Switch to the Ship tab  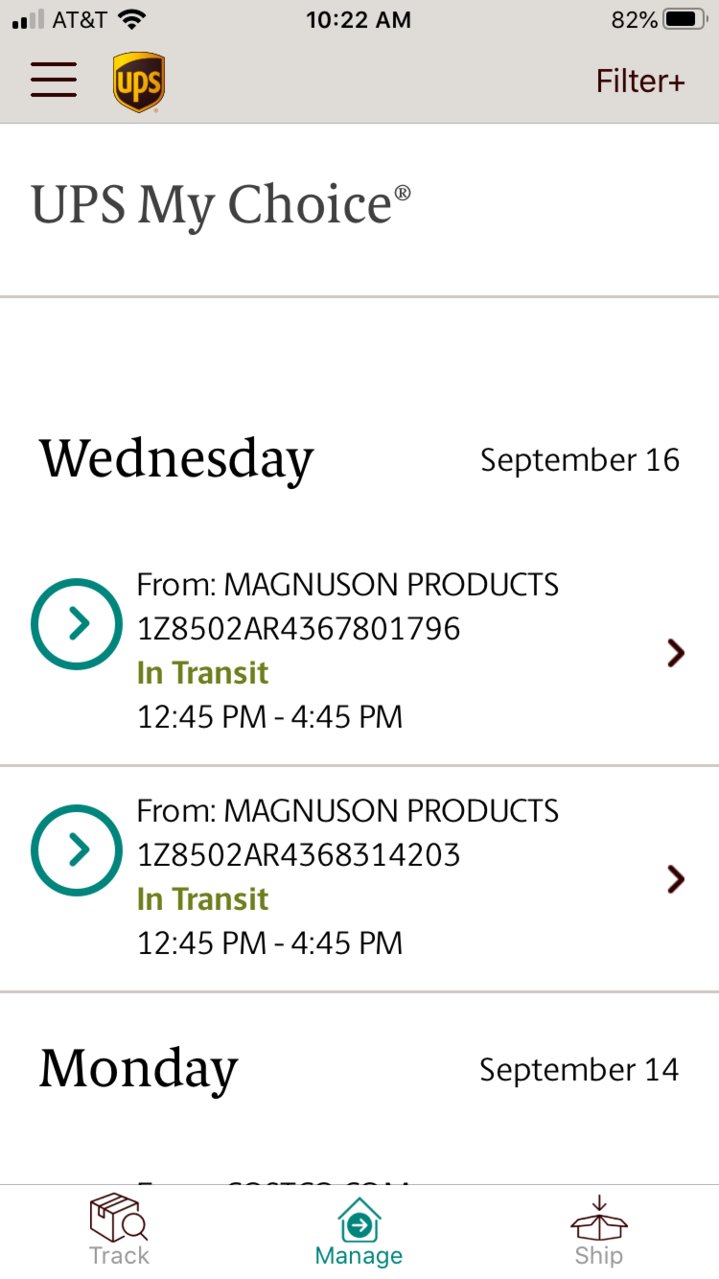(598, 1230)
